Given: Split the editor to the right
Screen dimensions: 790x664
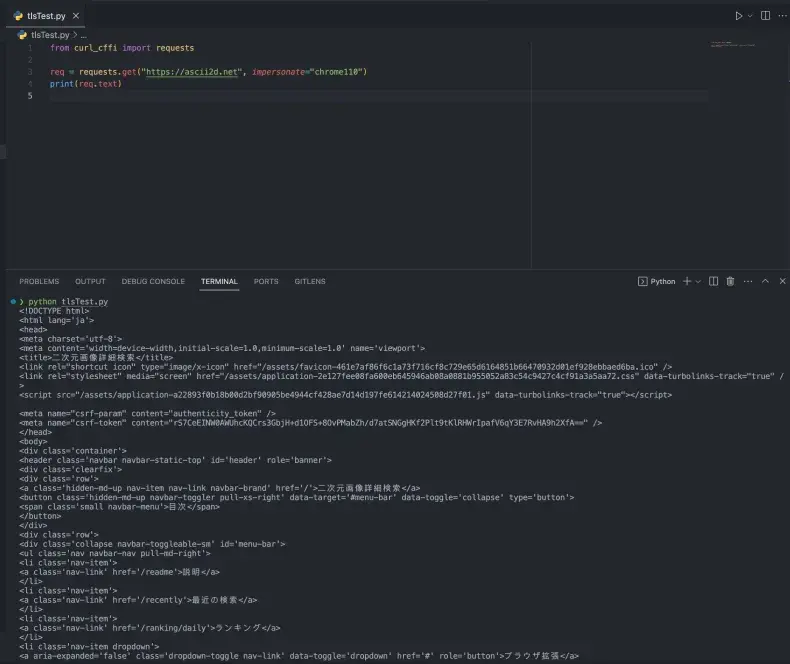Looking at the screenshot, I should 766,16.
